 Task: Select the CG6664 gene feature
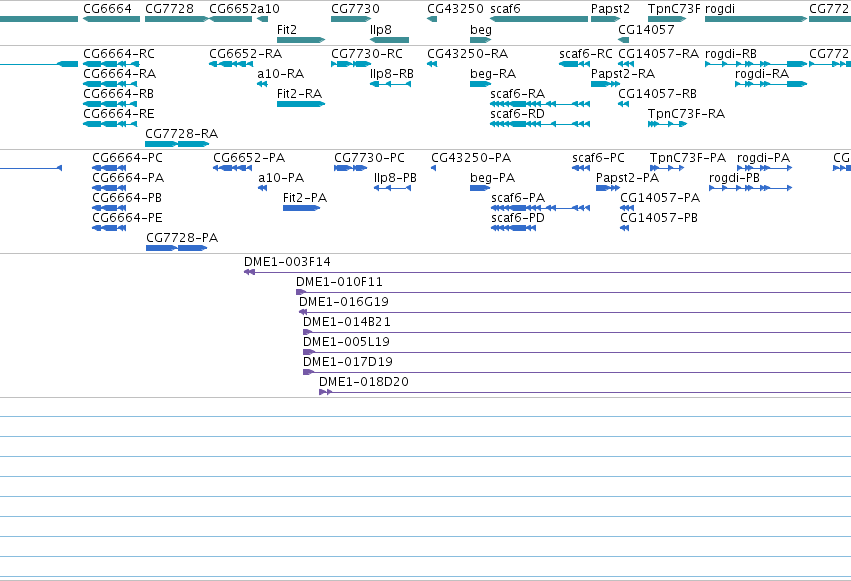pos(111,19)
